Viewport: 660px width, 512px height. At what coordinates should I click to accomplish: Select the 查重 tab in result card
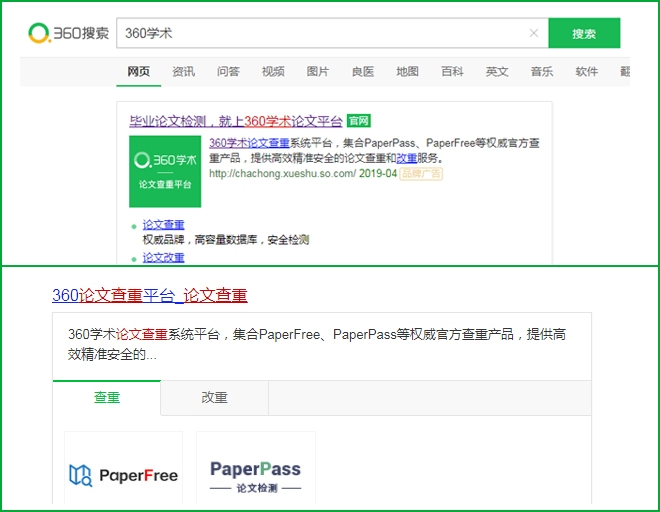tap(107, 397)
